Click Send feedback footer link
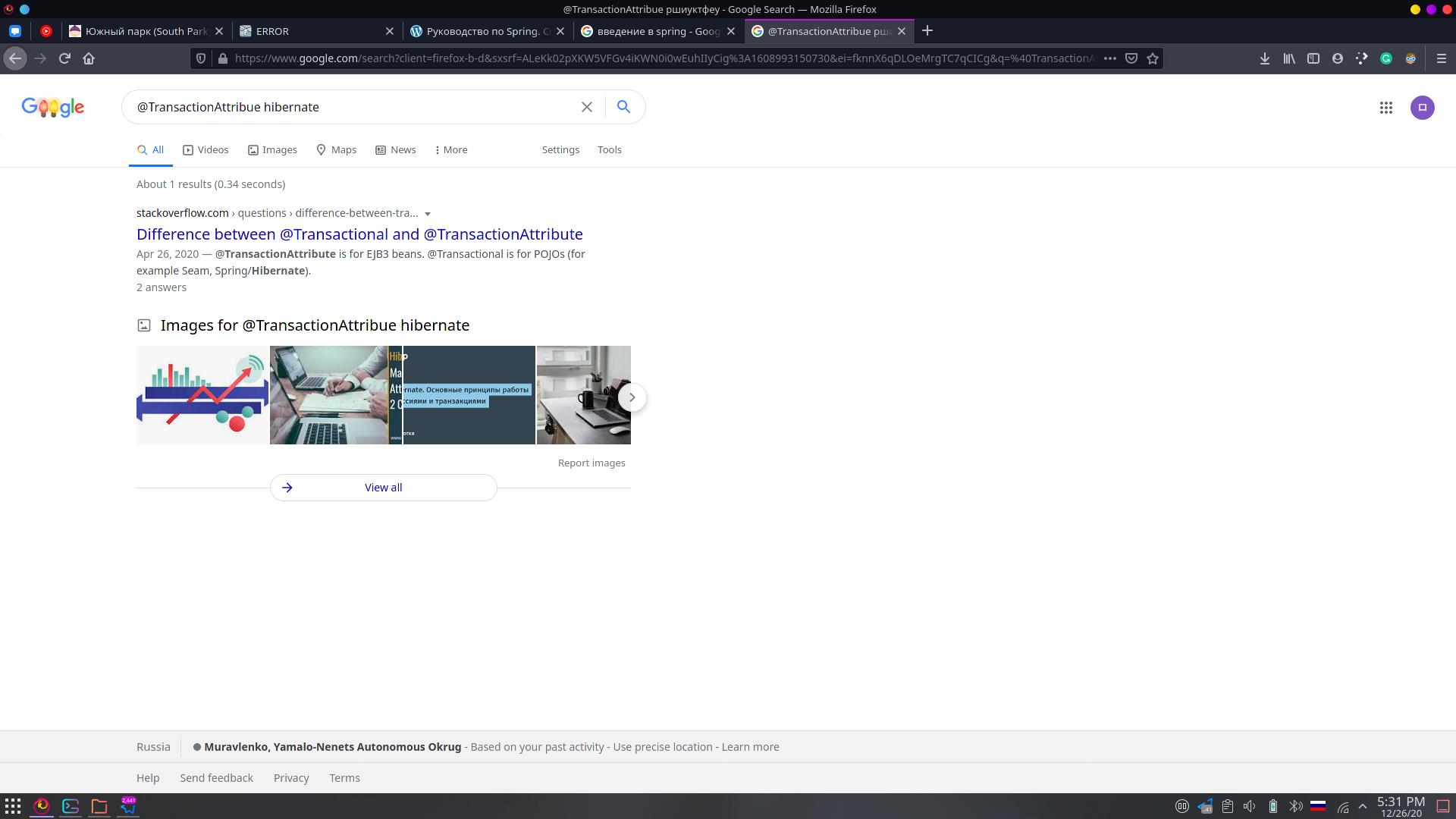Screen dimensions: 1456x819 coord(216,778)
